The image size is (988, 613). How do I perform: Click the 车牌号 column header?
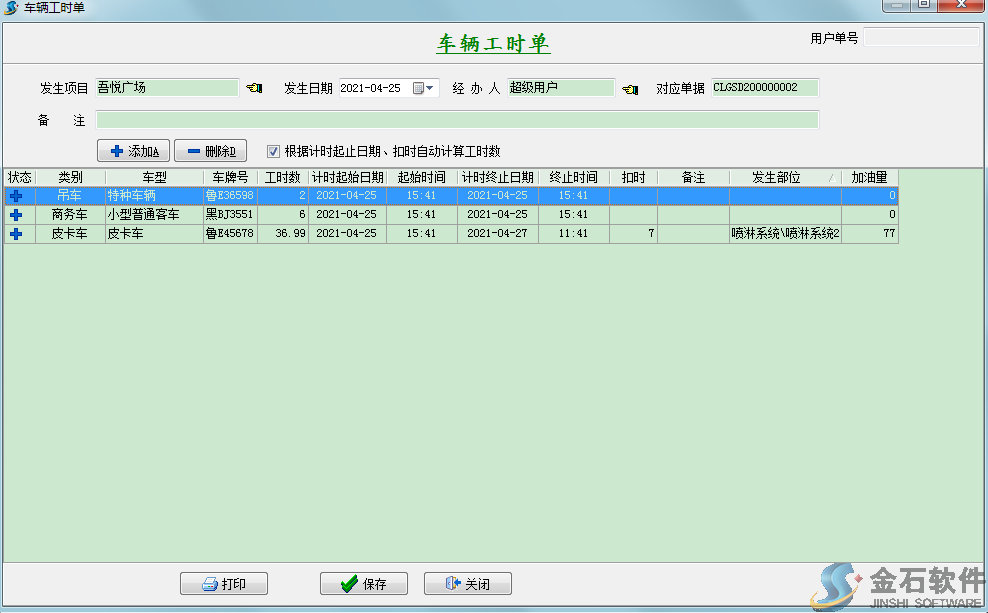click(230, 177)
